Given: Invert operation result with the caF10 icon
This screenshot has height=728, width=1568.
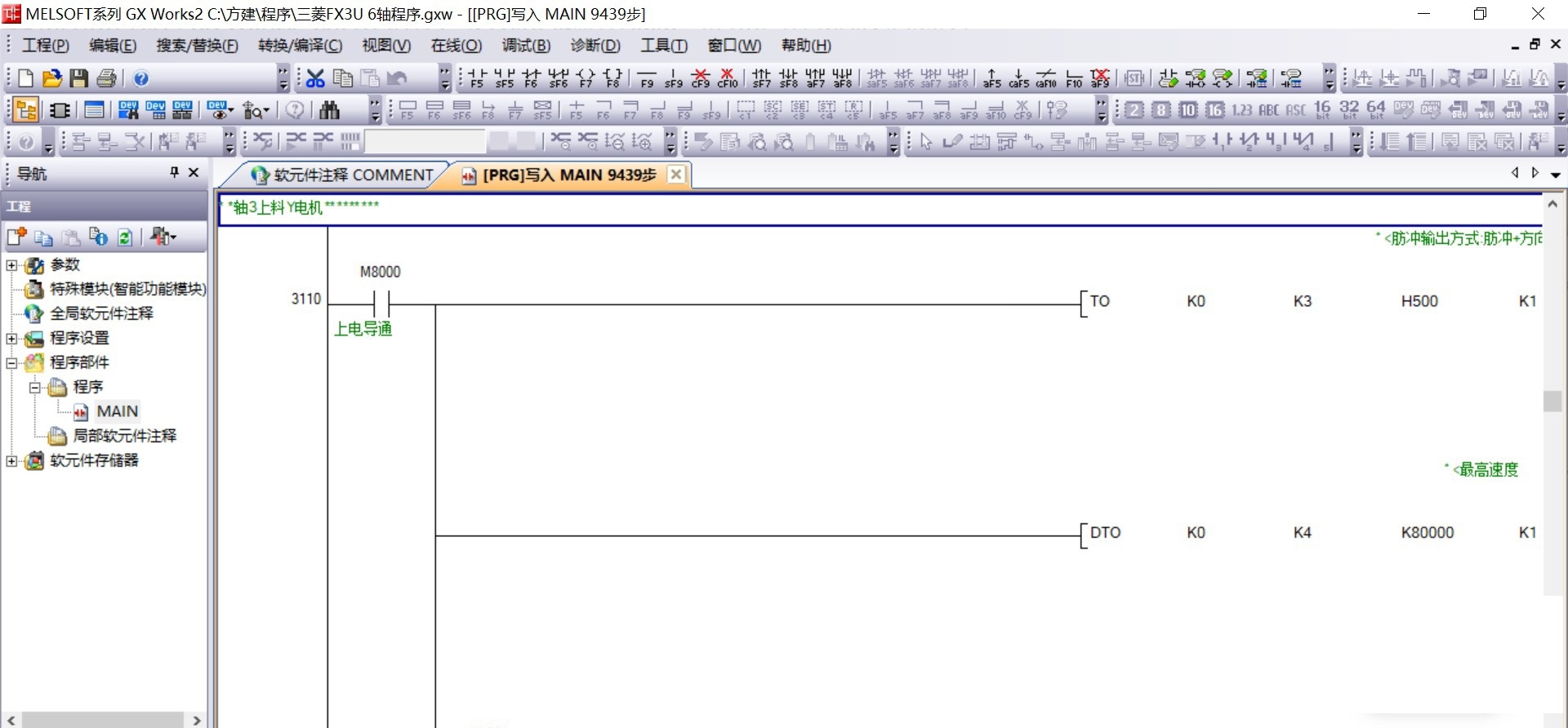Looking at the screenshot, I should (1046, 78).
